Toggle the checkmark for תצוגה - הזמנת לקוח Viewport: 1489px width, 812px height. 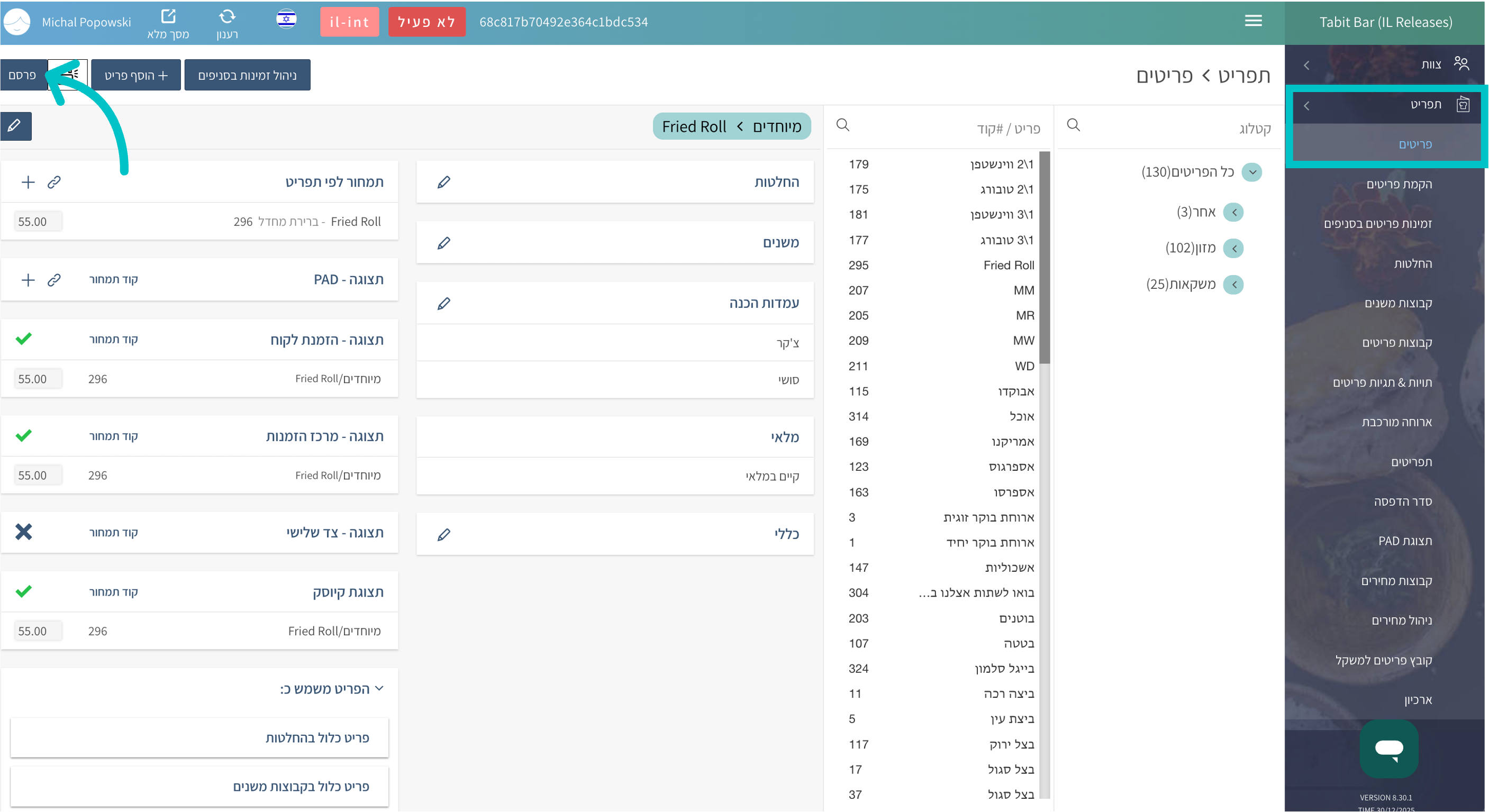coord(24,339)
